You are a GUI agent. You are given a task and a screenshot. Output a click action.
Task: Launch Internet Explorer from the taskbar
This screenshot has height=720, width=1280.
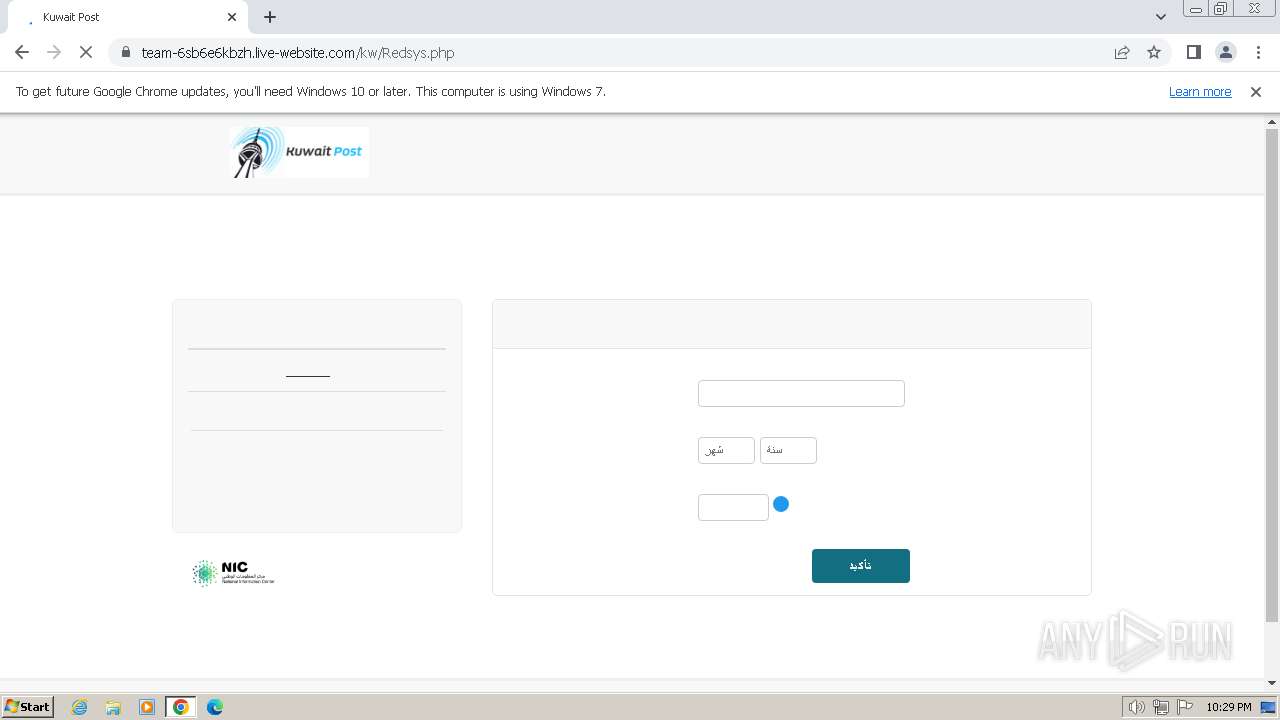[80, 707]
